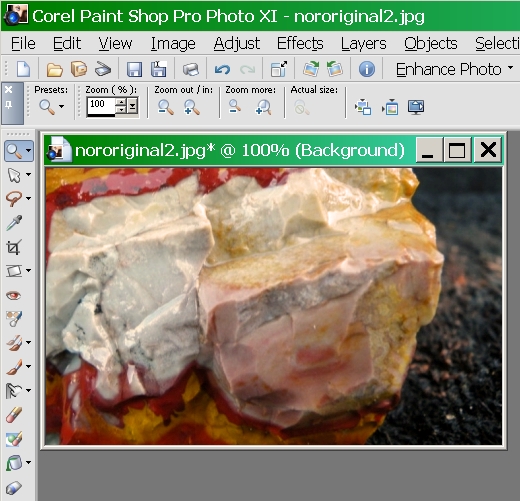Viewport: 520px width, 501px height.
Task: Choose the Freehand Selection lasso tool
Action: pos(14,199)
